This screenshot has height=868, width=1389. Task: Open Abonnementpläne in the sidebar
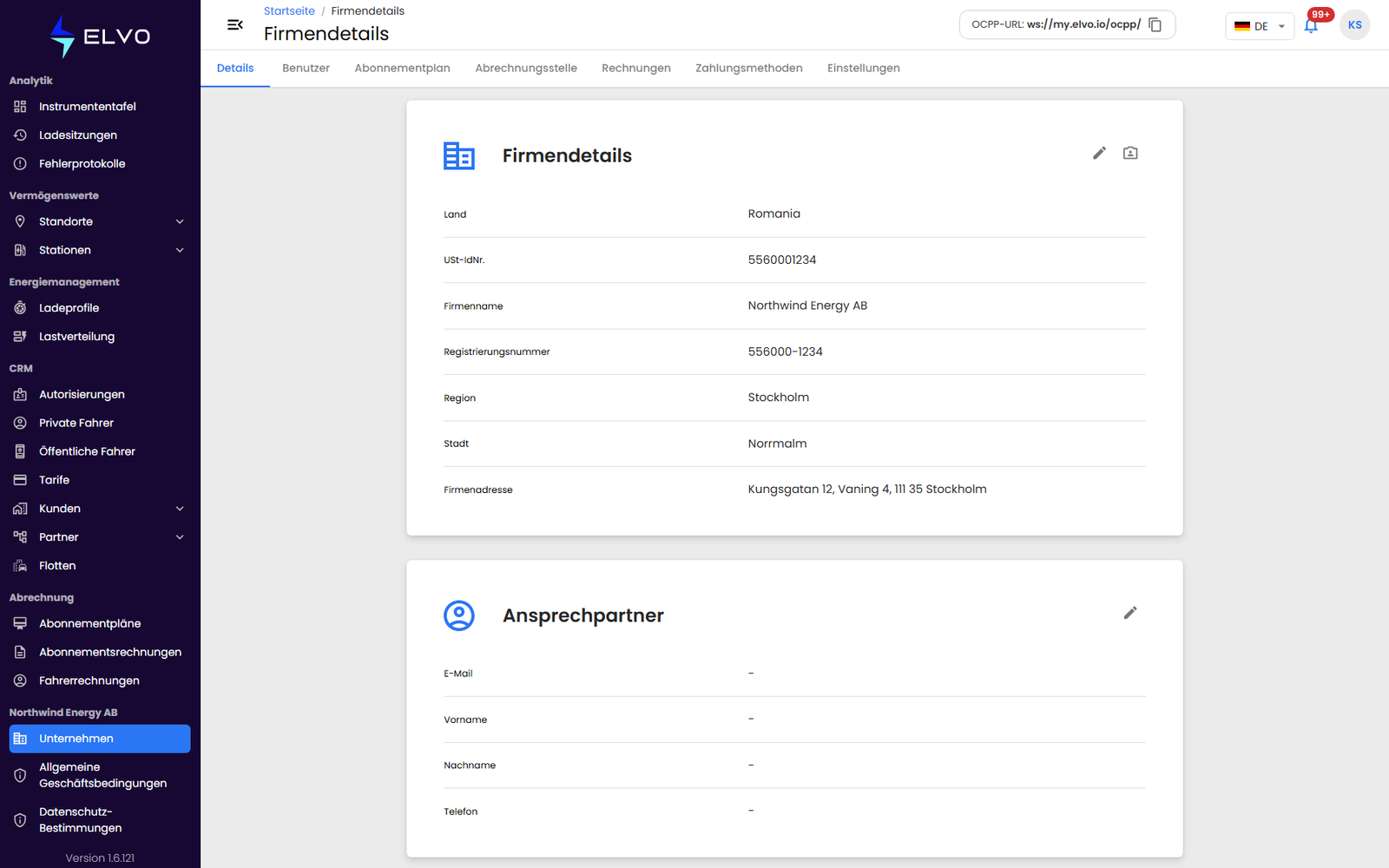tap(100, 623)
